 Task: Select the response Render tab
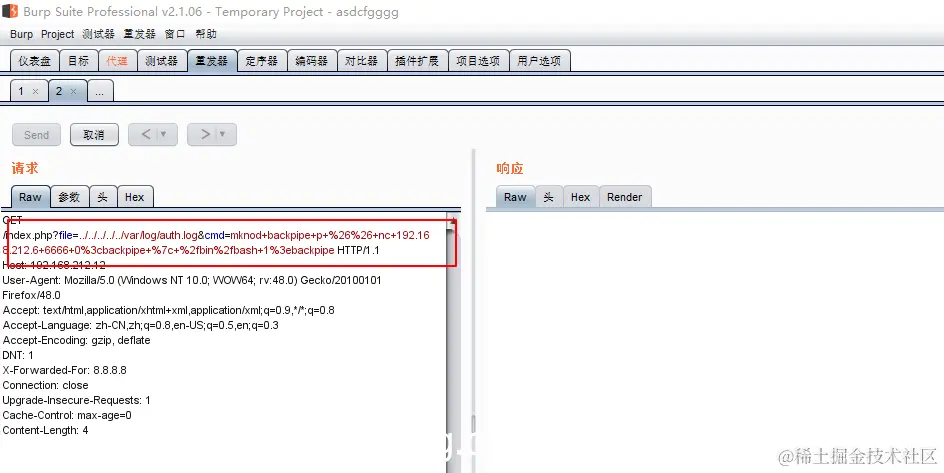click(x=625, y=197)
